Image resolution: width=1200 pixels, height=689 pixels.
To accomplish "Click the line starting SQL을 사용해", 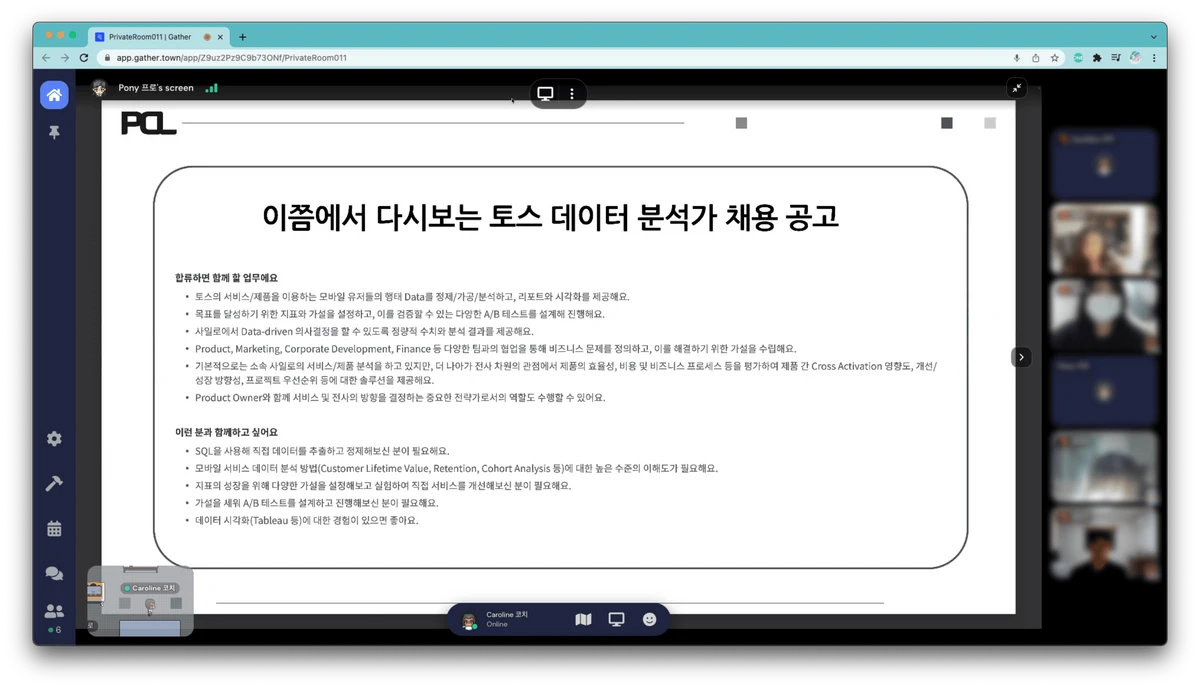I will [322, 451].
